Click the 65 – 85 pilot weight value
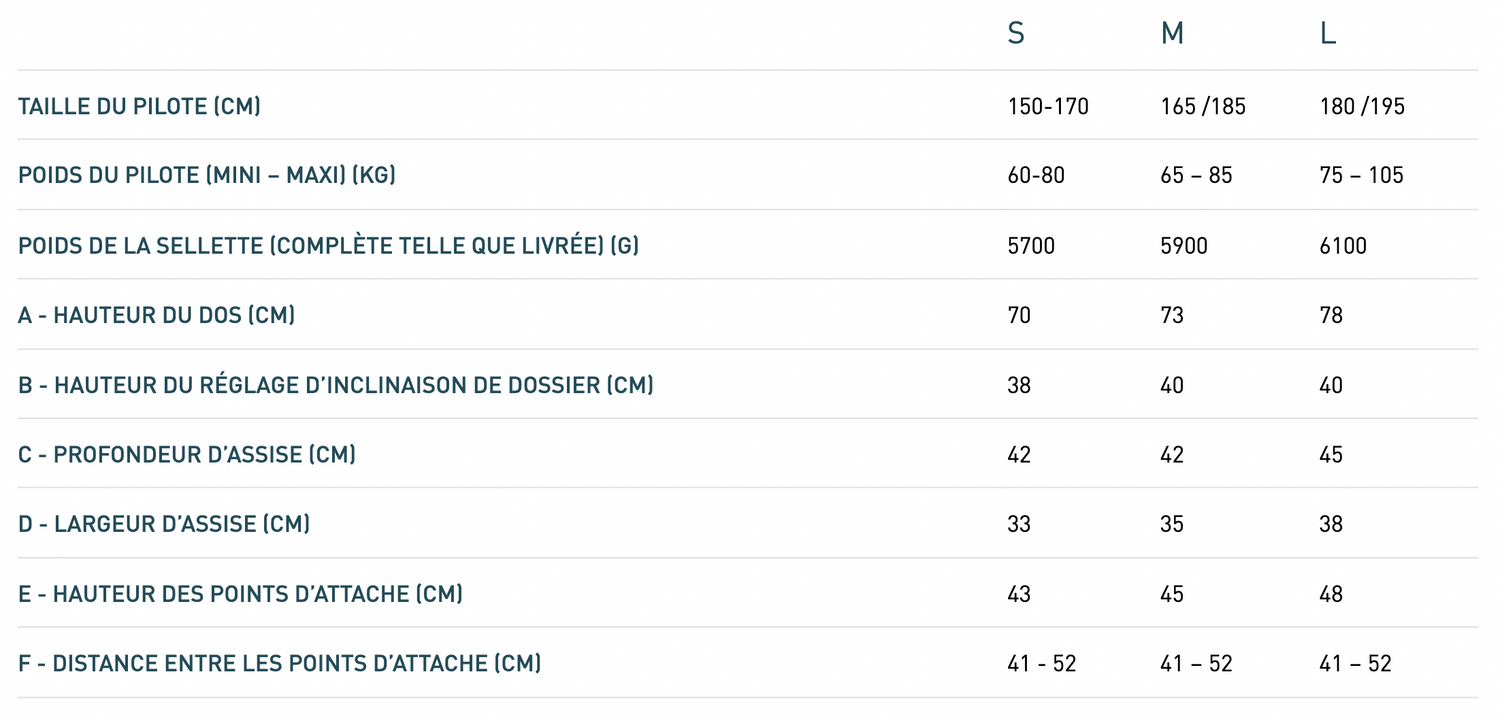The height and width of the screenshot is (721, 1500). tap(1196, 175)
